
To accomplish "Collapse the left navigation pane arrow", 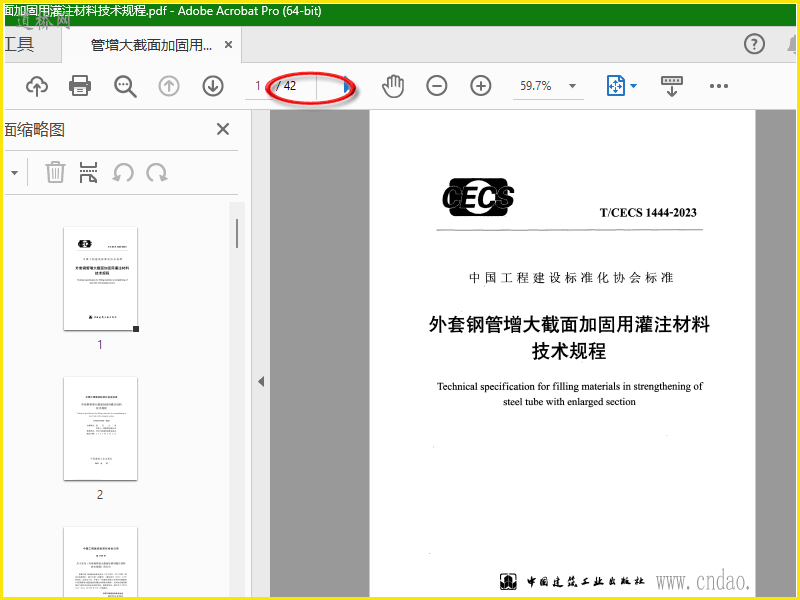I will [261, 381].
